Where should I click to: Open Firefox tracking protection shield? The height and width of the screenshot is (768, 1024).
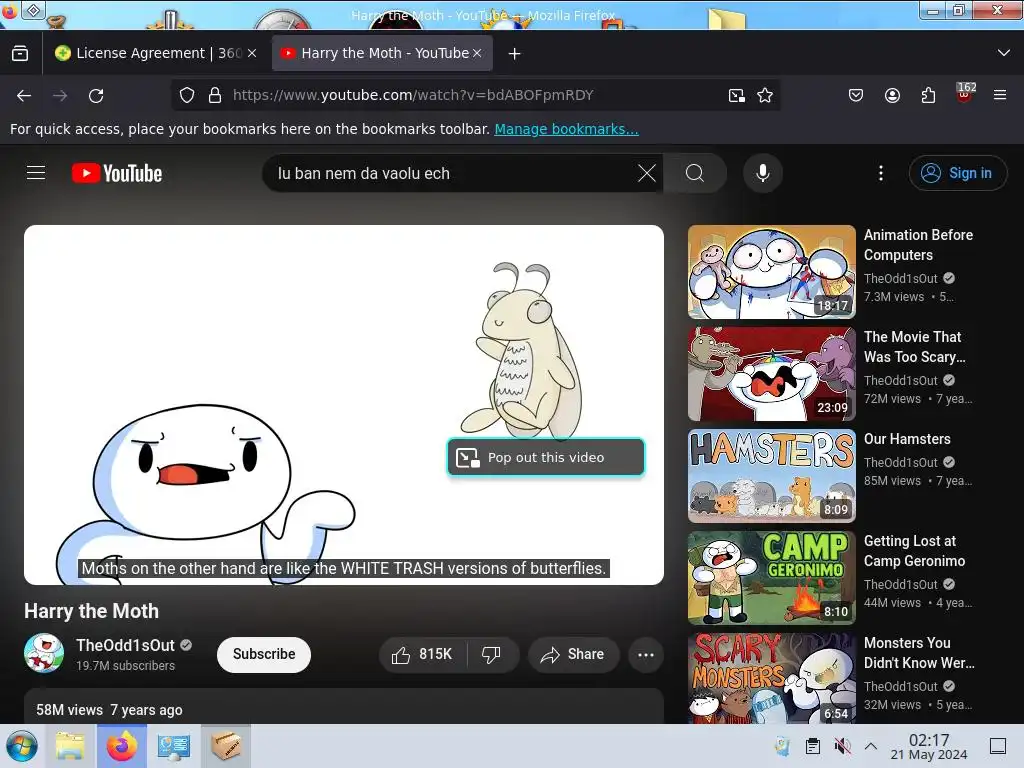click(187, 95)
